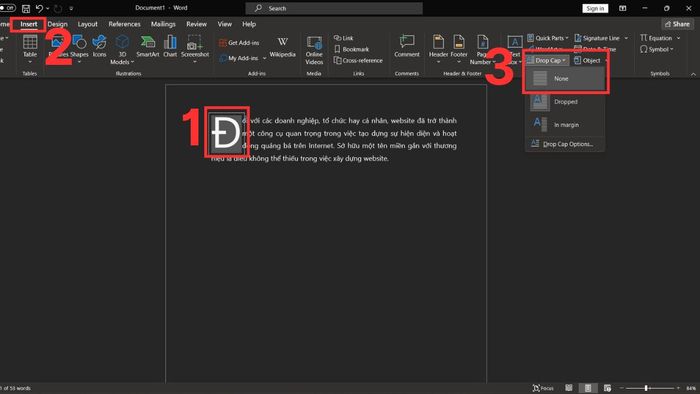Zoom out with the minus button
Viewport: 700px width, 394px height.
pyautogui.click(x=621, y=388)
